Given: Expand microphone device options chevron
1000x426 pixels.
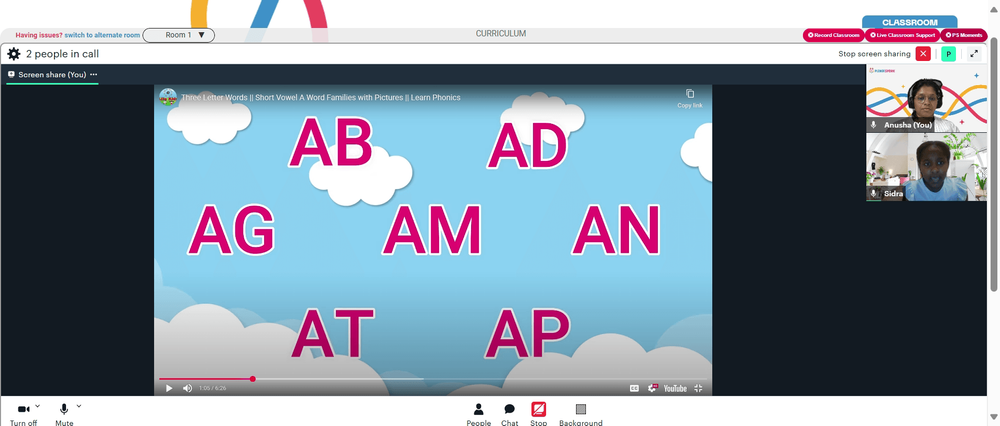Looking at the screenshot, I should point(79,406).
